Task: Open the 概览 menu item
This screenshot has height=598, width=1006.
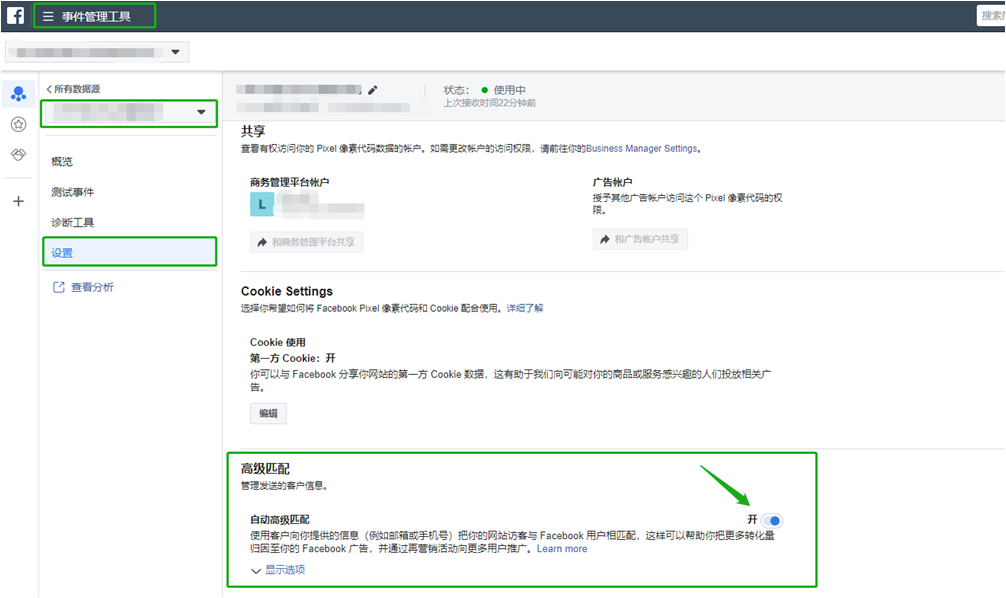Action: click(62, 161)
